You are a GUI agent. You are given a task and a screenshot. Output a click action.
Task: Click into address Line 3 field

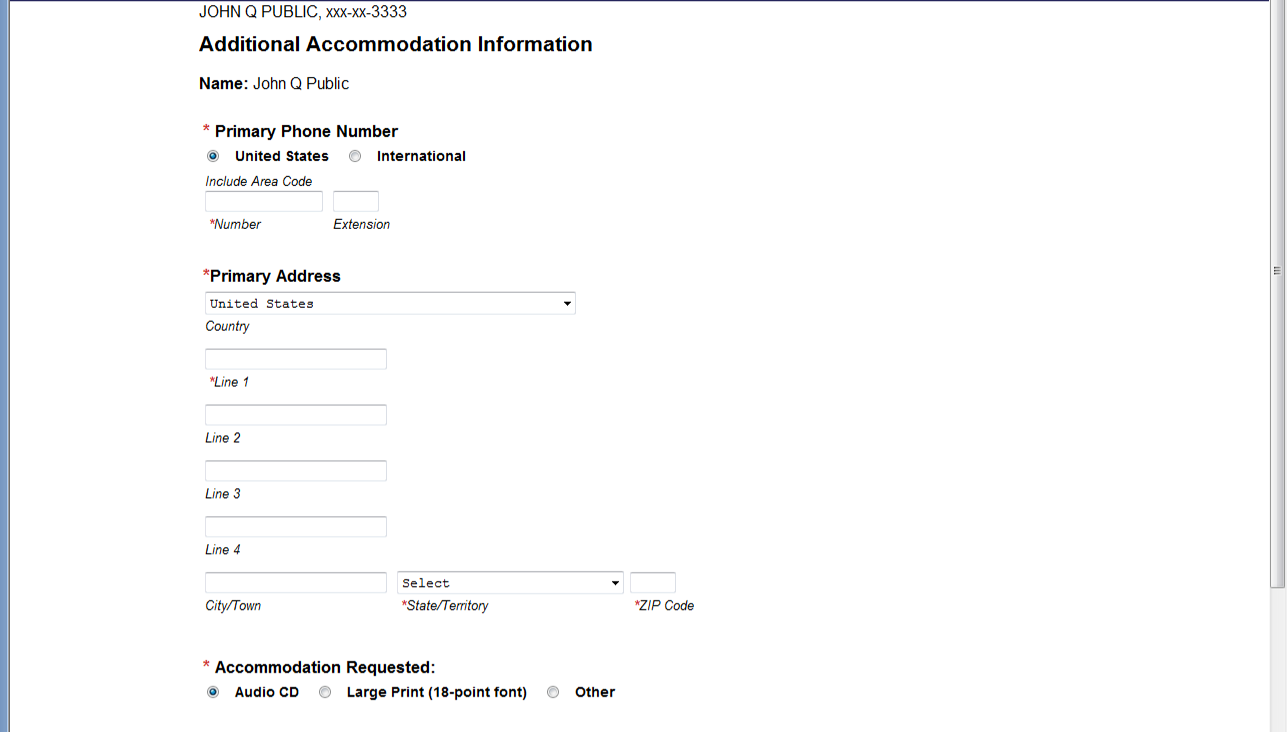pos(296,471)
